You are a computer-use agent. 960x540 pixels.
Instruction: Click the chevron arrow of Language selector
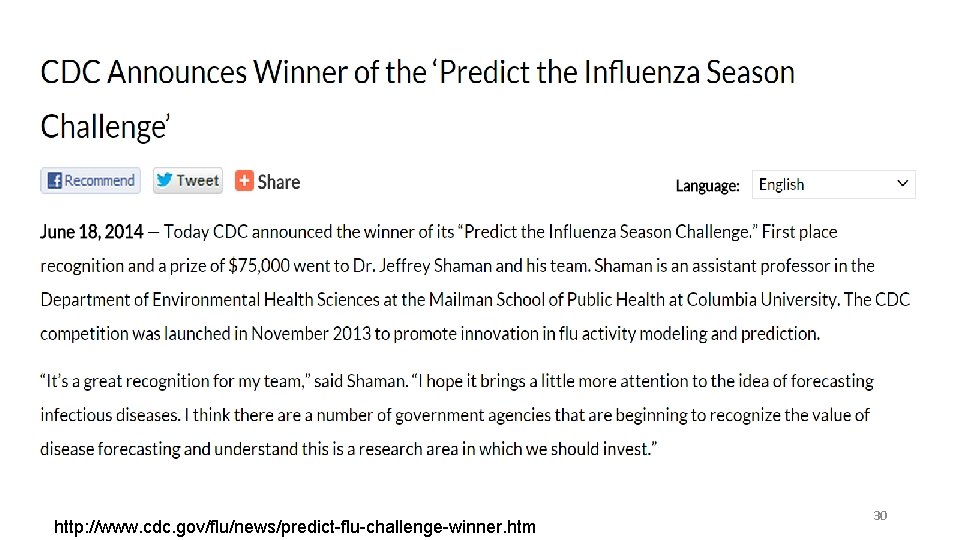pos(902,183)
